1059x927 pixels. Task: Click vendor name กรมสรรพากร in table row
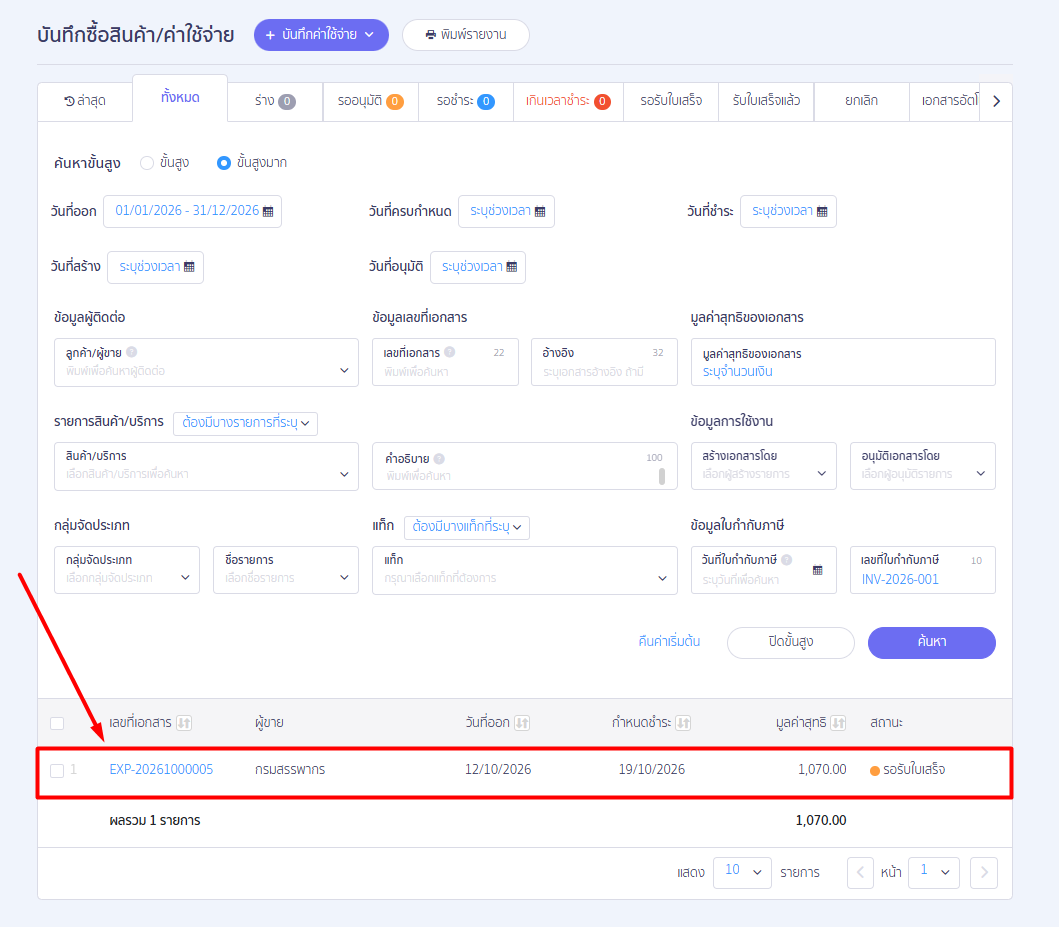point(290,770)
